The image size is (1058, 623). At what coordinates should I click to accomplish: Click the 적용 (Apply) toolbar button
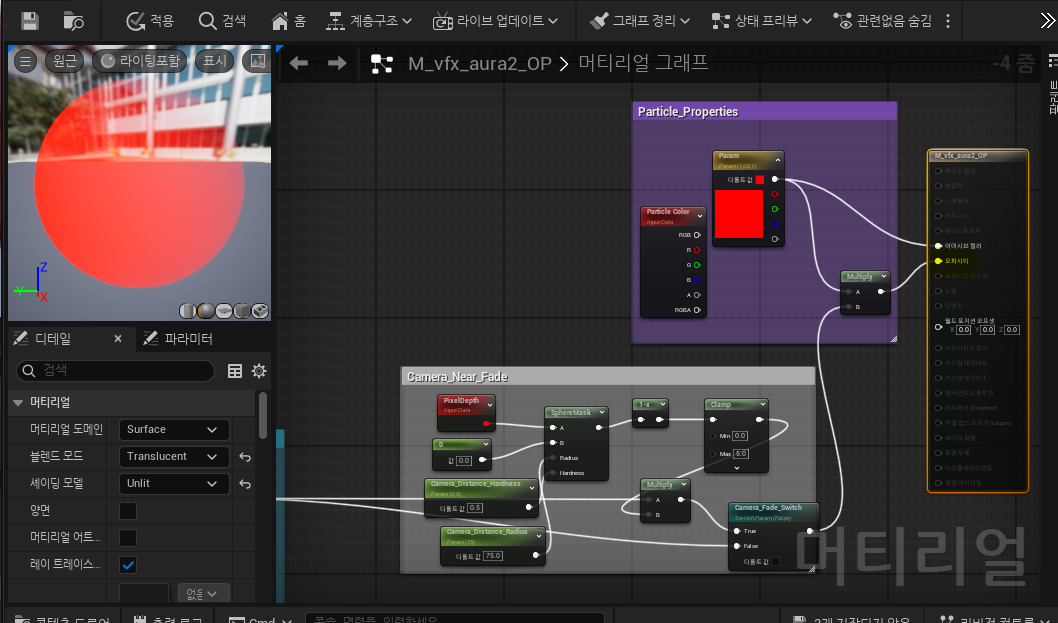150,21
